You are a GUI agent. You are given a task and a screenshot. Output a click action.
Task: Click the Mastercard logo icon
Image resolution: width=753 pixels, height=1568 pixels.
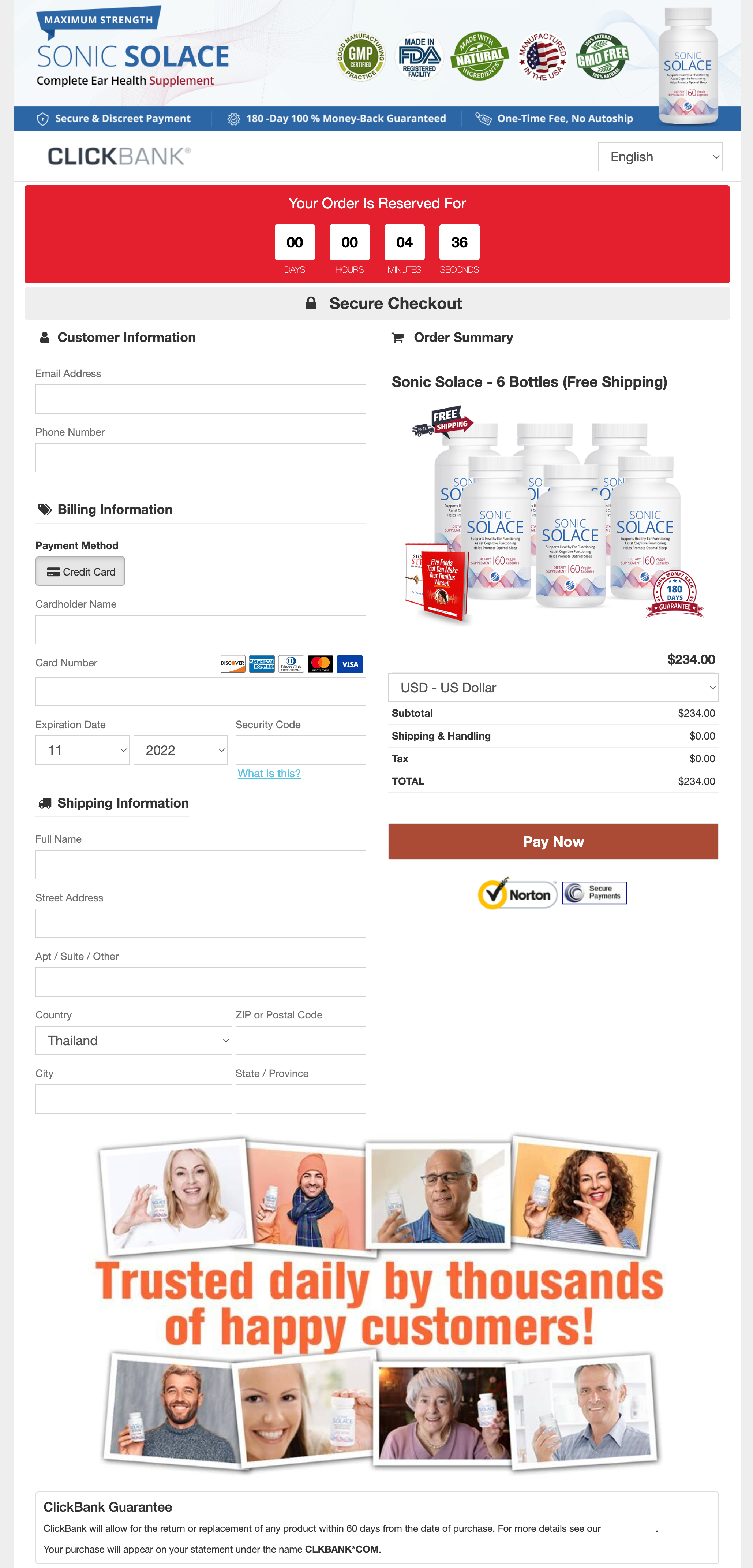coord(321,663)
